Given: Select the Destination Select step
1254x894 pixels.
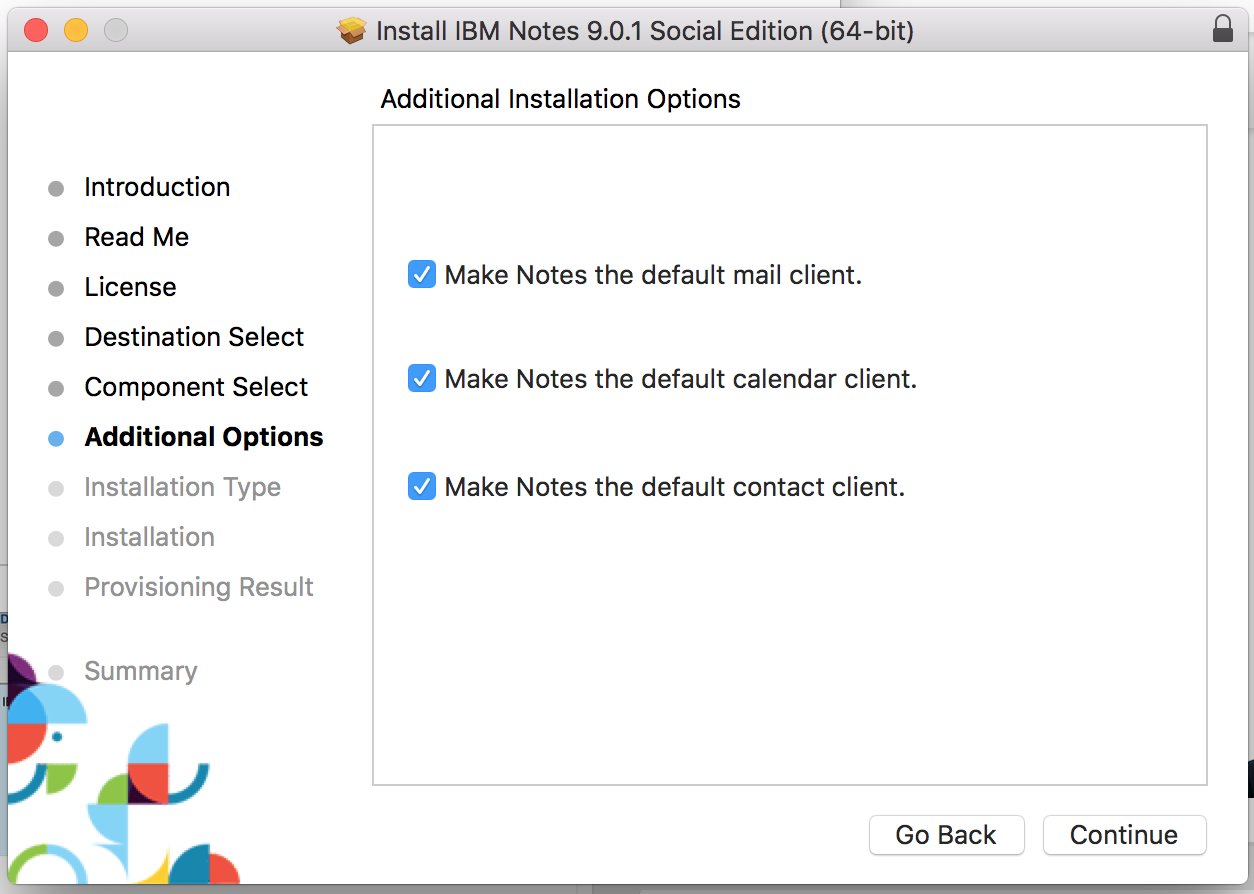Looking at the screenshot, I should (x=194, y=337).
